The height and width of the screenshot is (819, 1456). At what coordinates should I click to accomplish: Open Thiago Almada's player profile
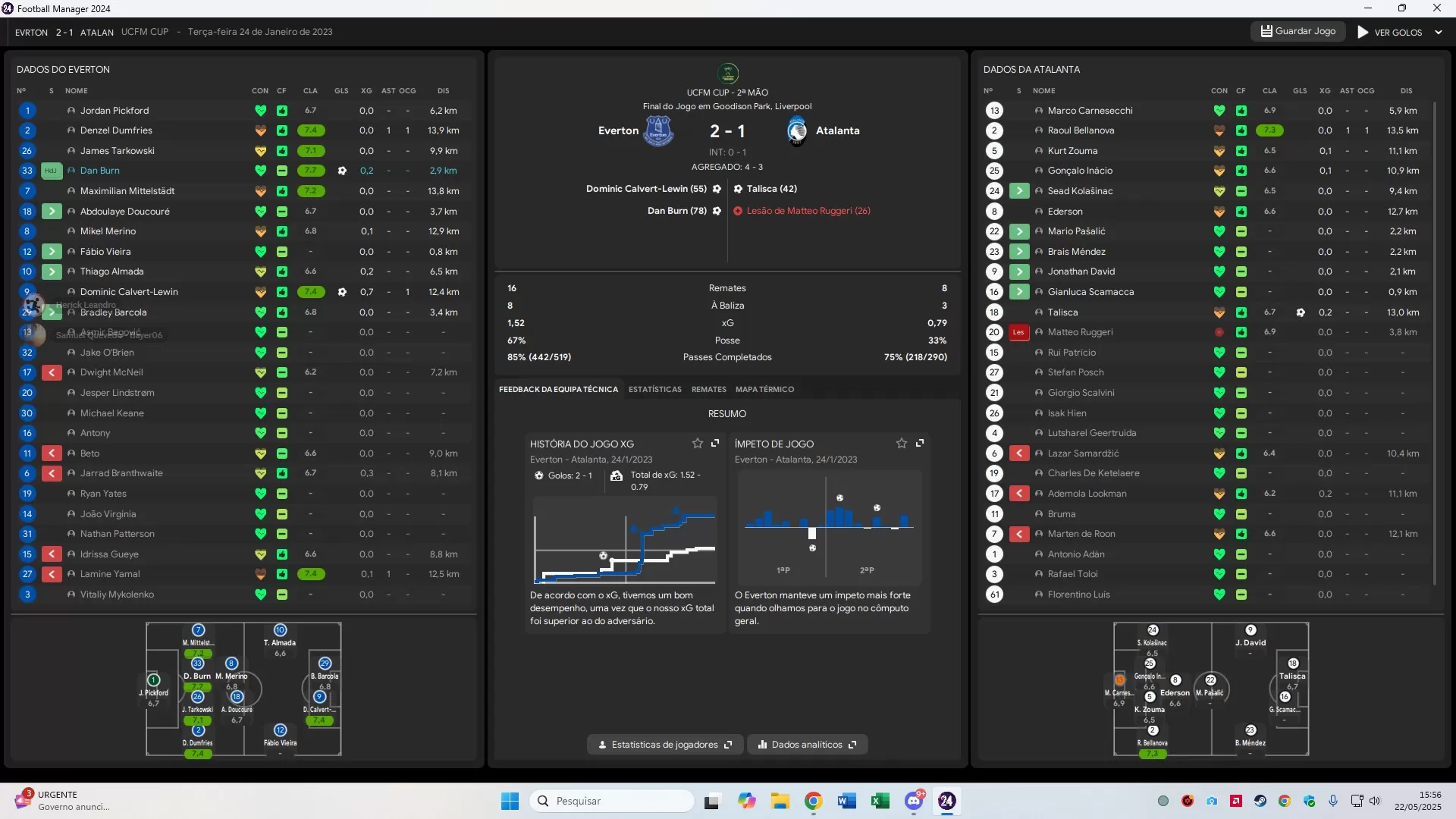(111, 271)
